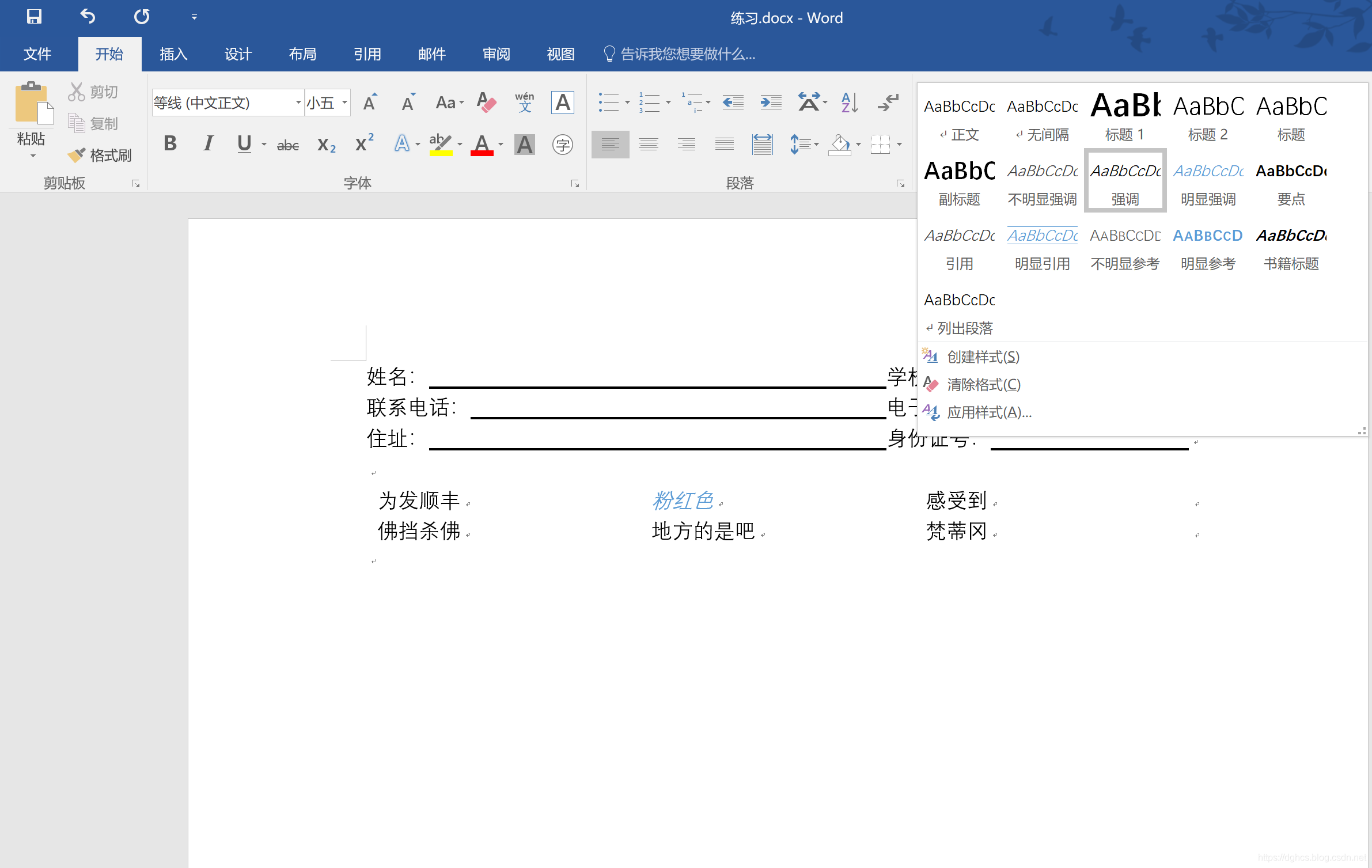Click the Undo arrow icon

(x=88, y=17)
